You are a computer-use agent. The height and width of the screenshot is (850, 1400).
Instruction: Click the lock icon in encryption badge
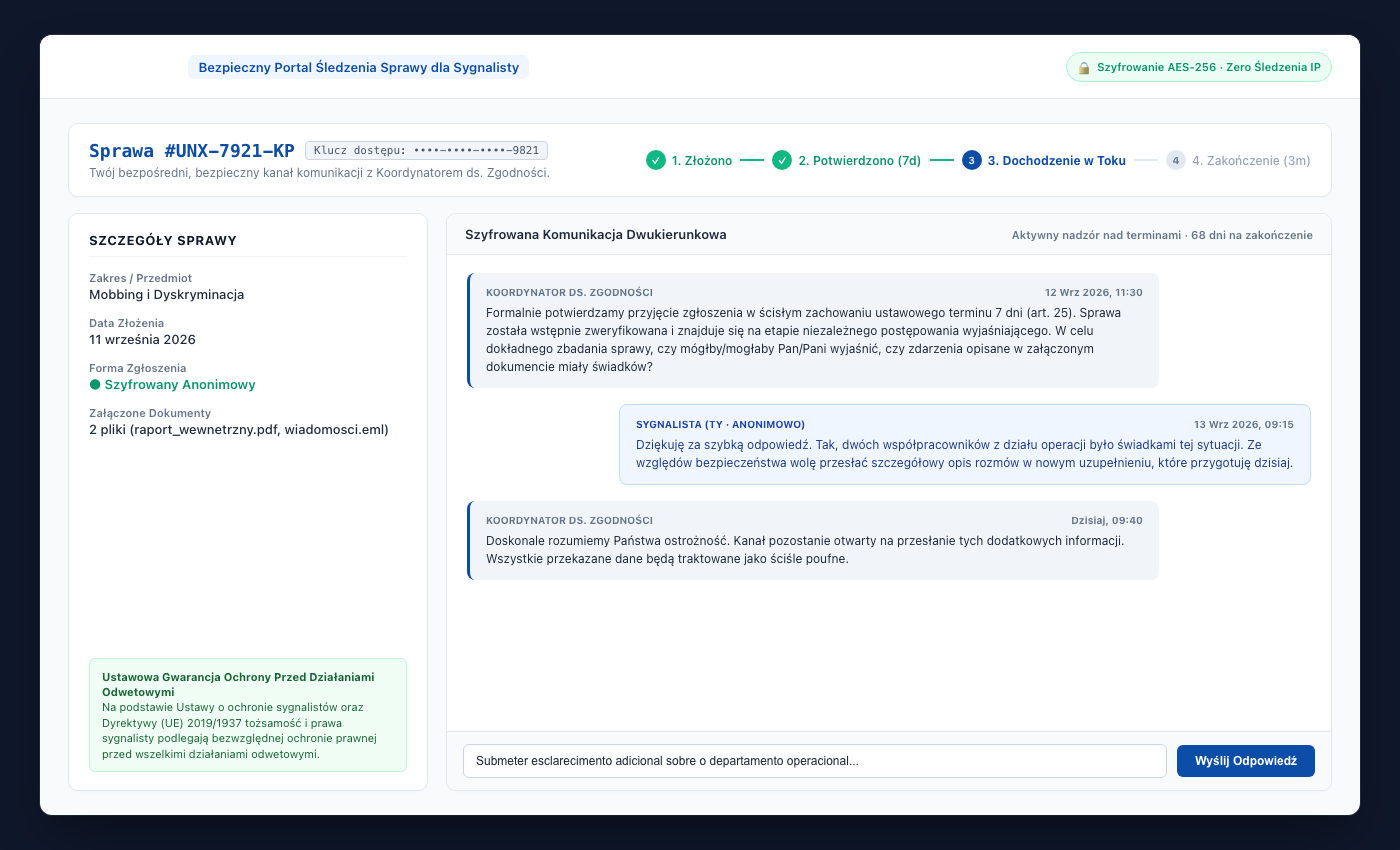point(1084,67)
